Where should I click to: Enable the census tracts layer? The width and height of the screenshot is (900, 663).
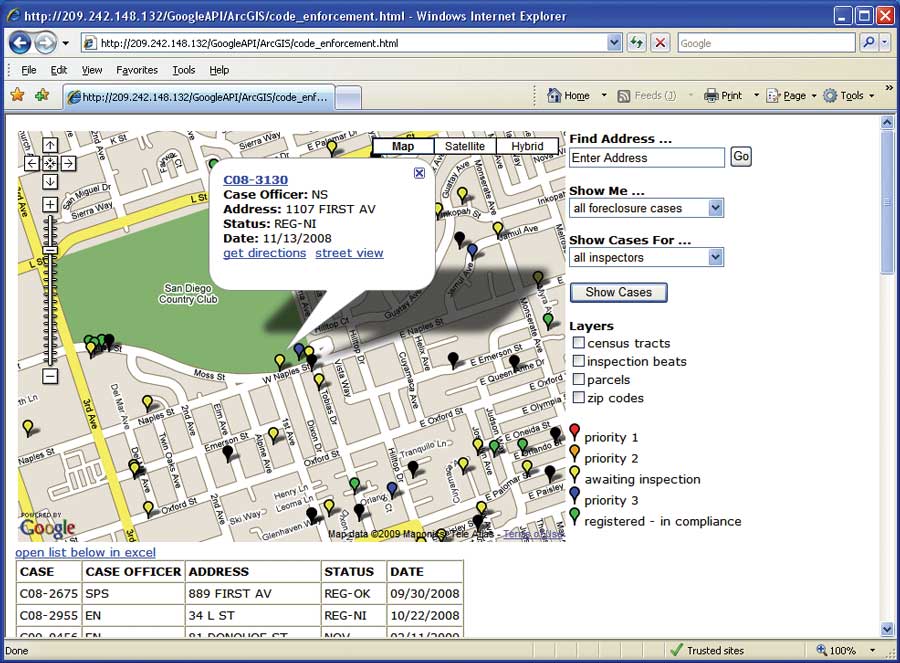click(579, 343)
